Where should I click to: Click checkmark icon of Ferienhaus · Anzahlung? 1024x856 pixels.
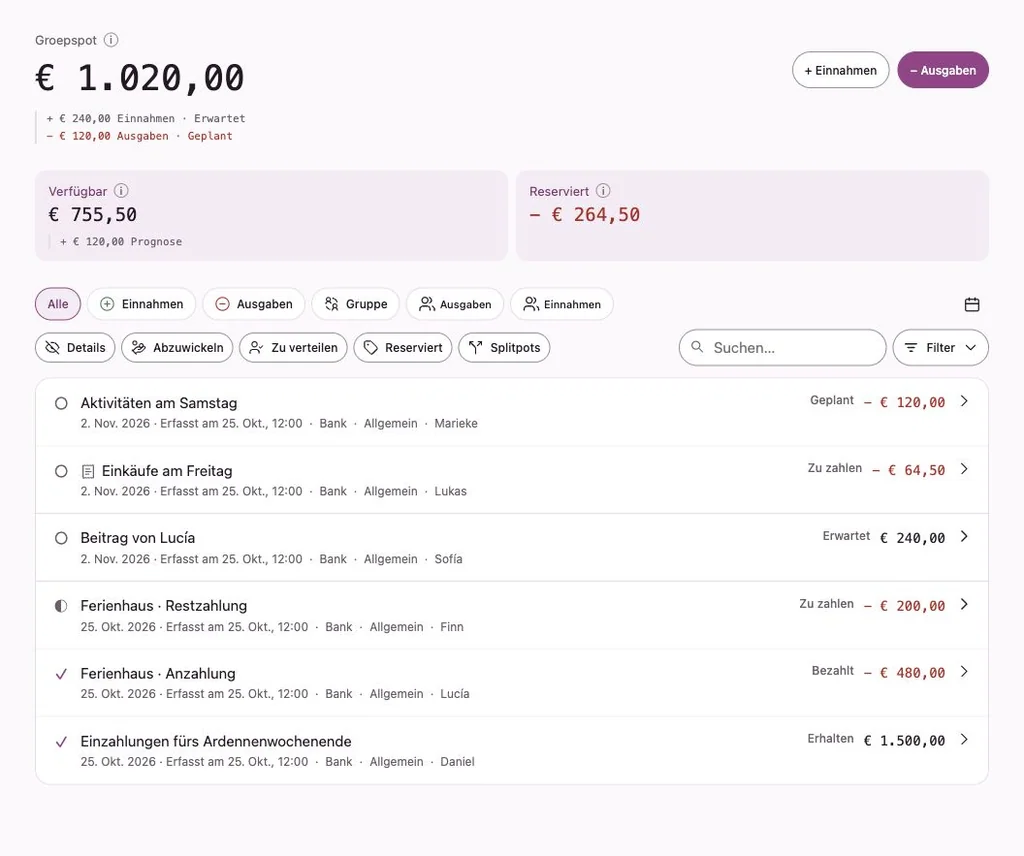click(61, 674)
